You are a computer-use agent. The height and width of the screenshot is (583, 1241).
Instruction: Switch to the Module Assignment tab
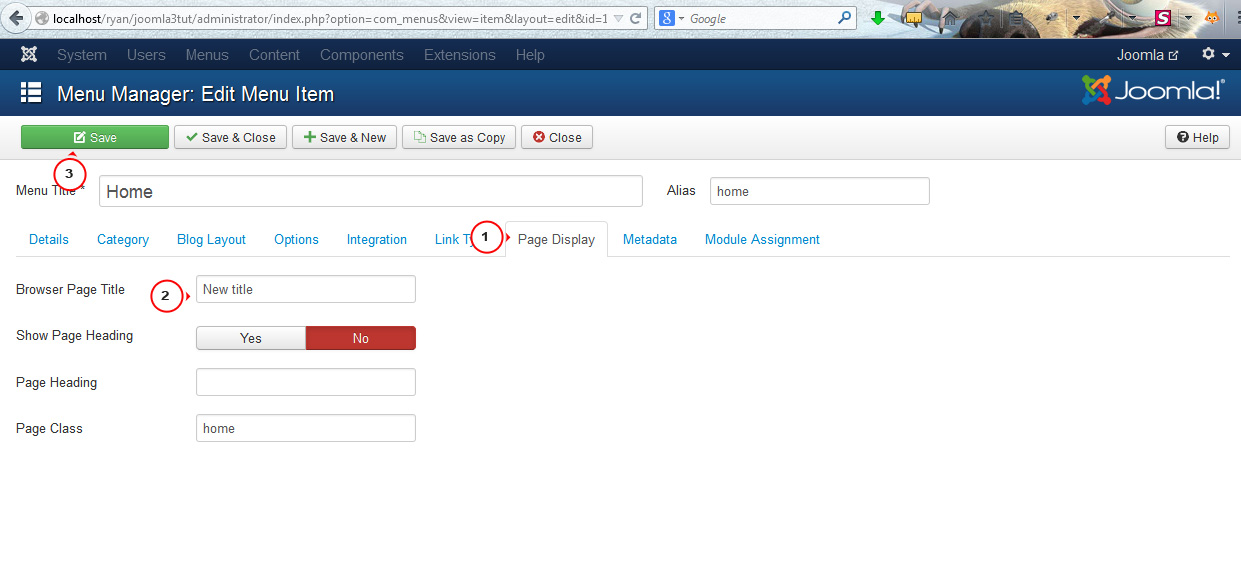(x=762, y=240)
